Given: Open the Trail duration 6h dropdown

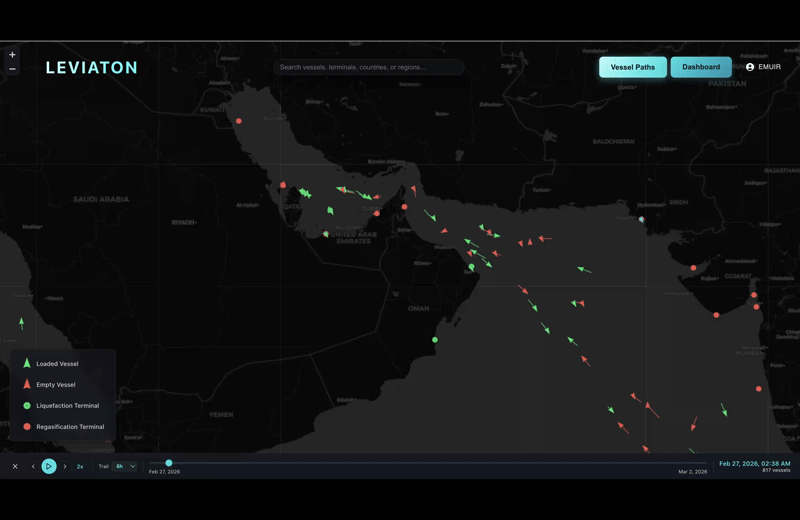Looking at the screenshot, I should [125, 466].
